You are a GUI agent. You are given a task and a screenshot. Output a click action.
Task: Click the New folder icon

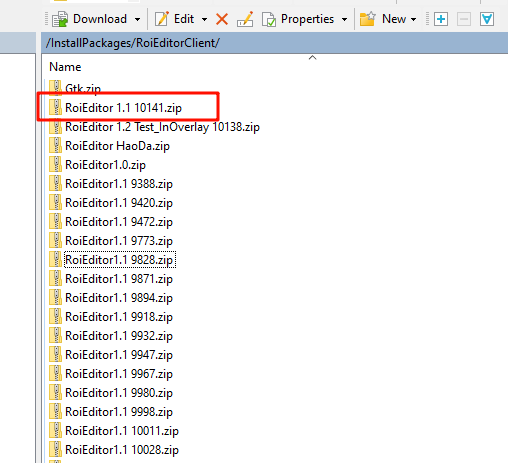tap(367, 19)
